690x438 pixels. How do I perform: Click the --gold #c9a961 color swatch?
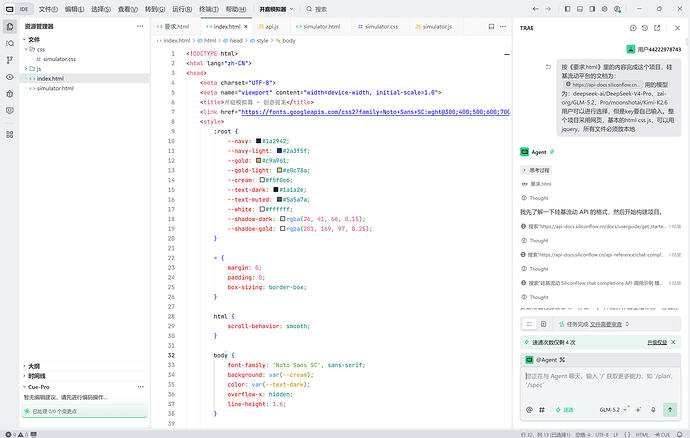[x=259, y=161]
